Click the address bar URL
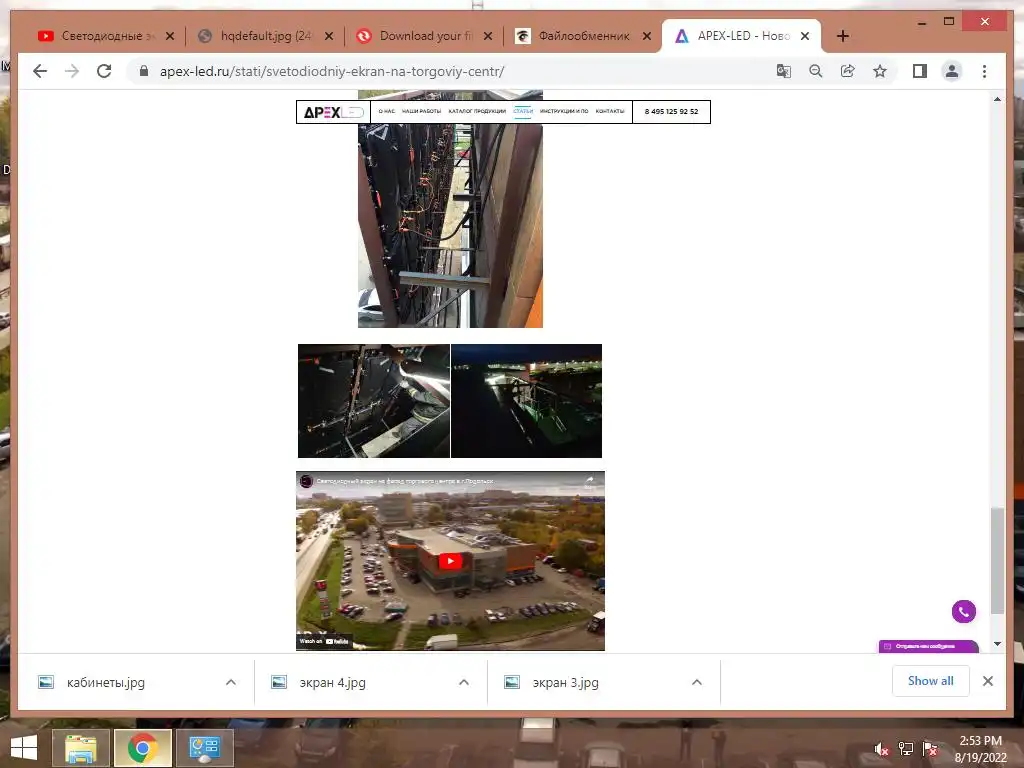 pyautogui.click(x=332, y=71)
